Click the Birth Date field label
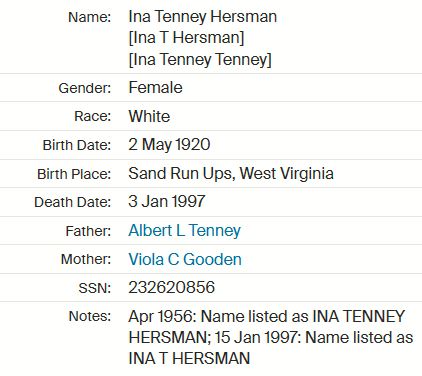Screen dimensions: 422x376 77,145
